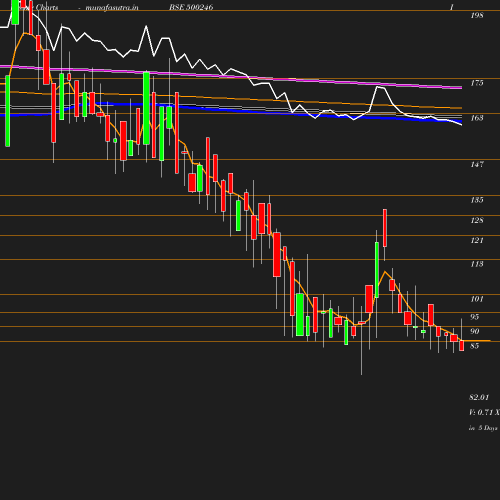Select the 135 price level label
Image resolution: width=500 pixels, height=500 pixels.
click(477, 200)
